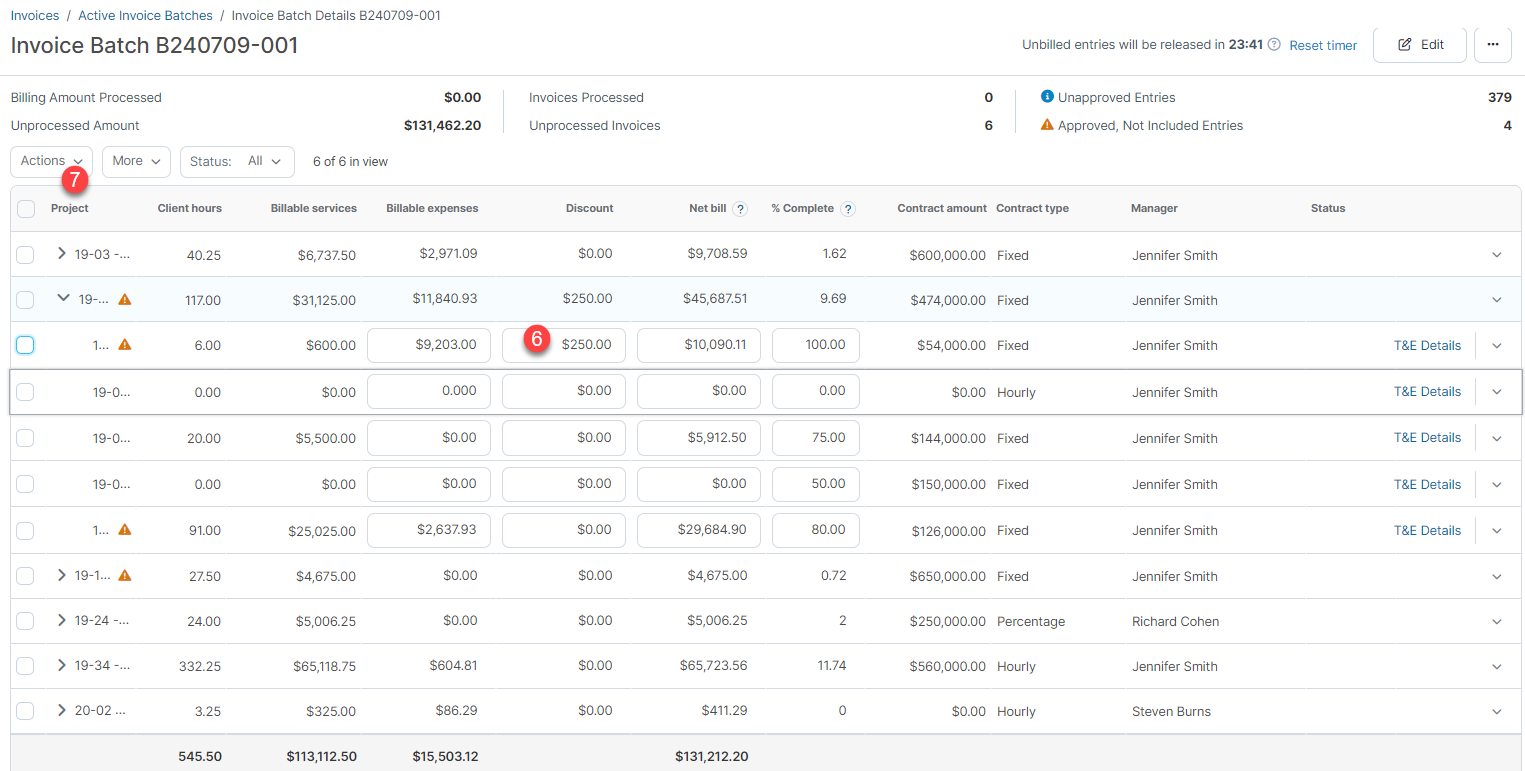Select checkbox on the $10,090.11 net bill row
The image size is (1525, 771).
tap(26, 345)
